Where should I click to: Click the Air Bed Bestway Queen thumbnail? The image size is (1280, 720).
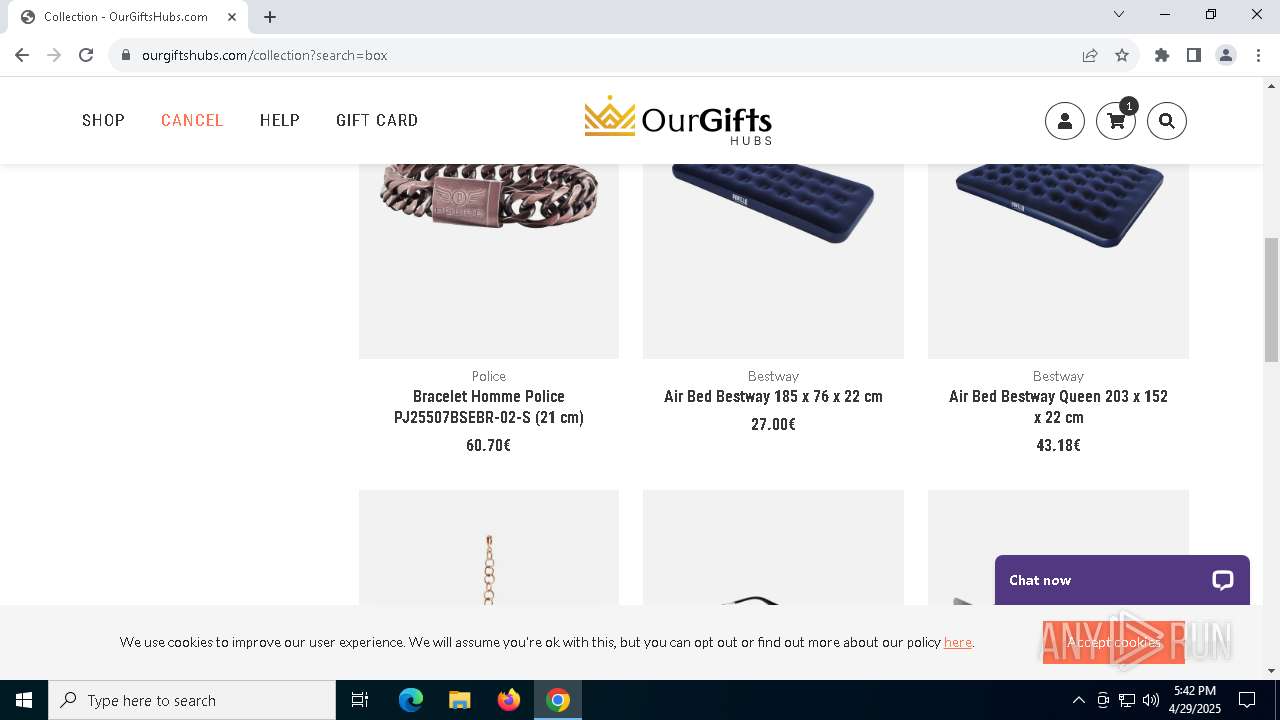point(1058,261)
